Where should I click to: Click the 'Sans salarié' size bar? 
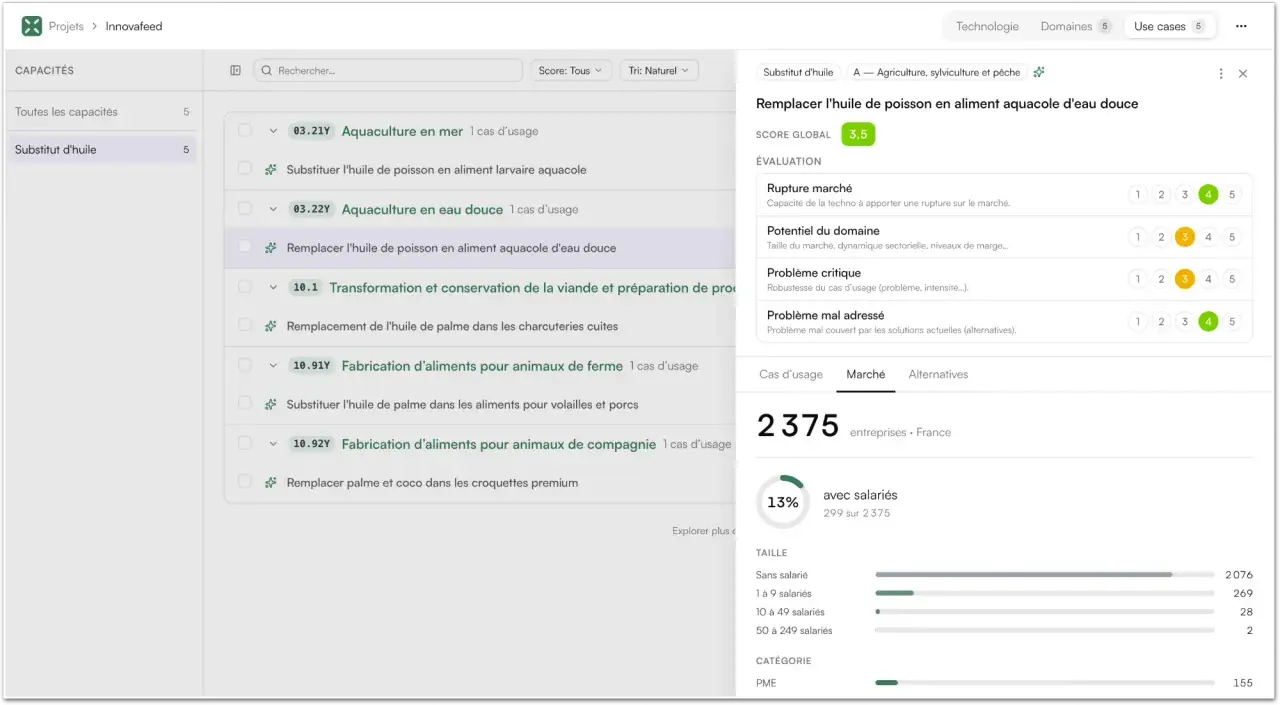click(1044, 575)
